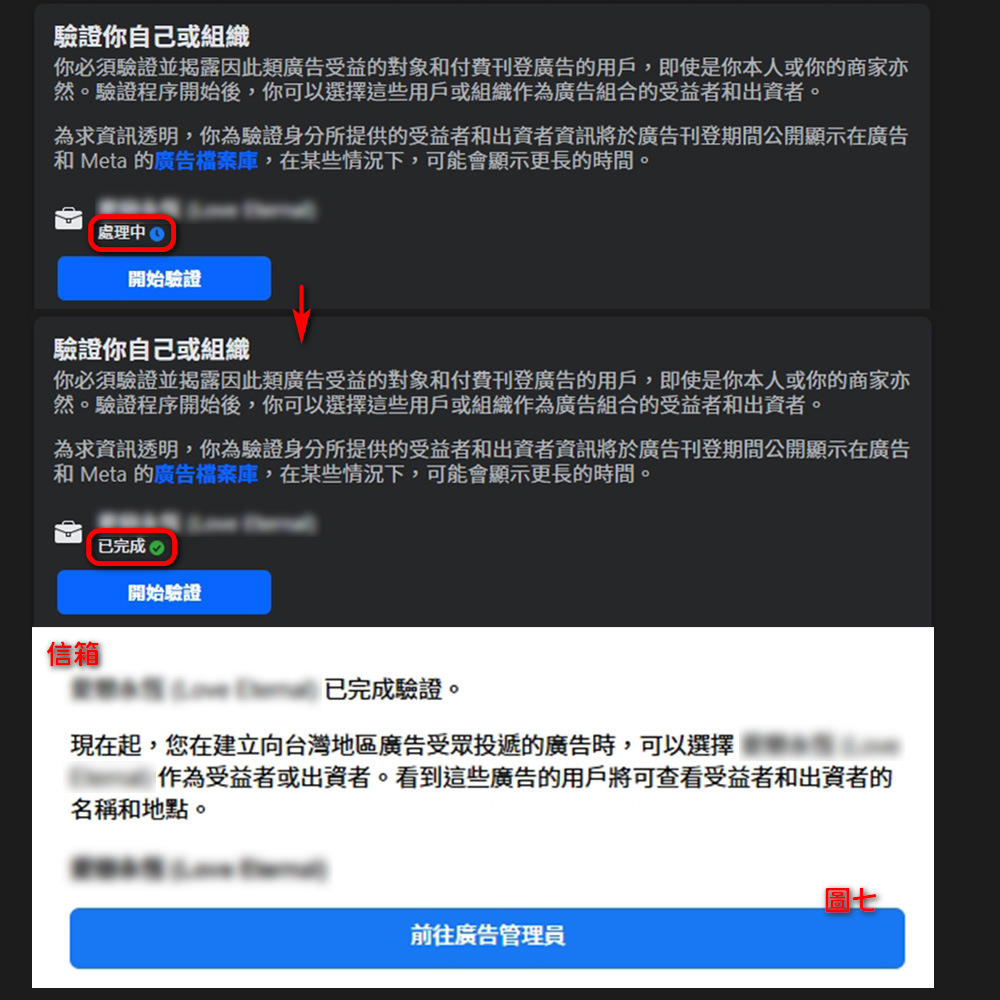Open 廣告檔案庫 link in the lower panel

(x=205, y=474)
